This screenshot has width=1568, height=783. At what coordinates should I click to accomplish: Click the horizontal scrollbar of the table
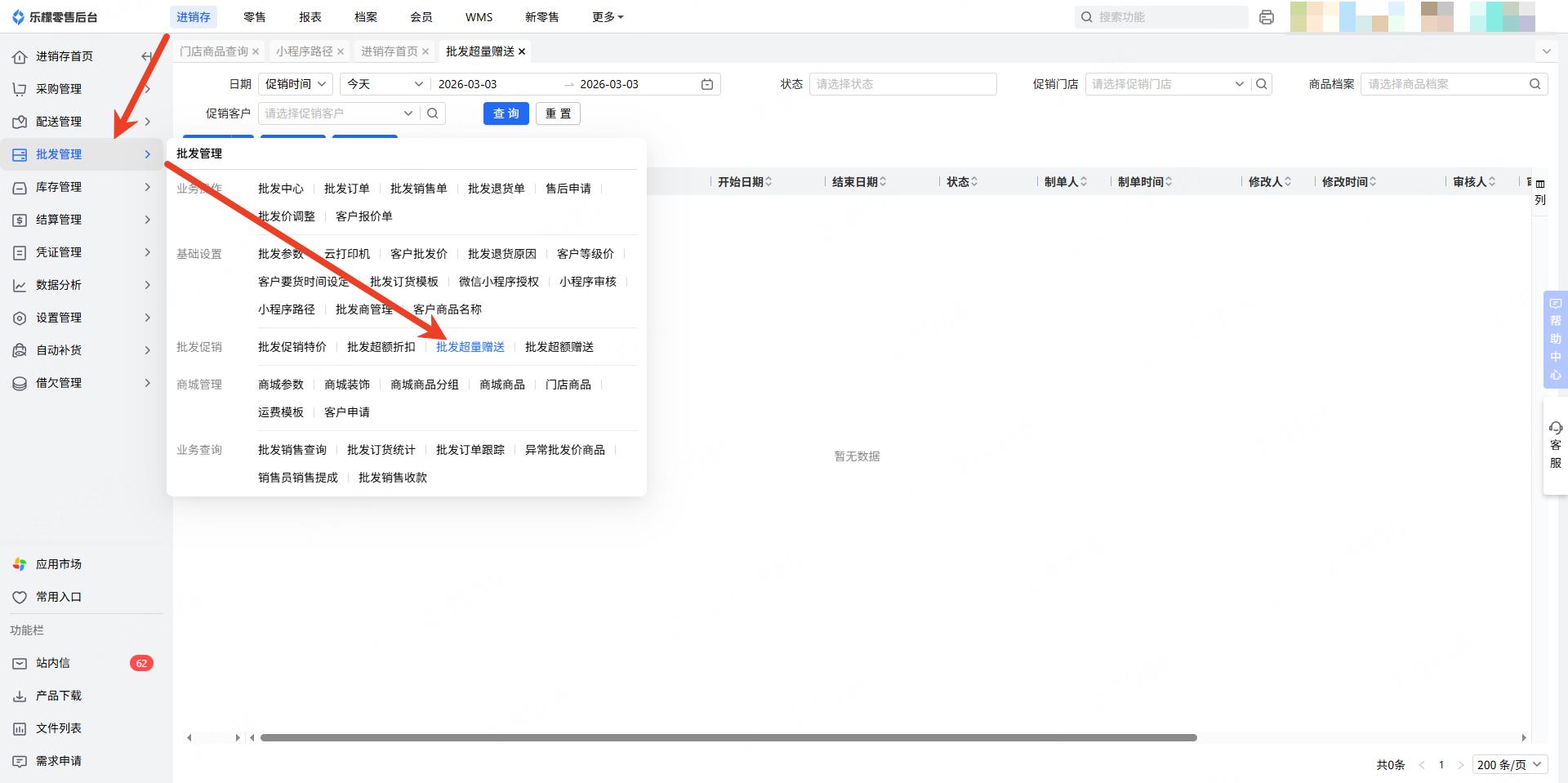pyautogui.click(x=728, y=737)
